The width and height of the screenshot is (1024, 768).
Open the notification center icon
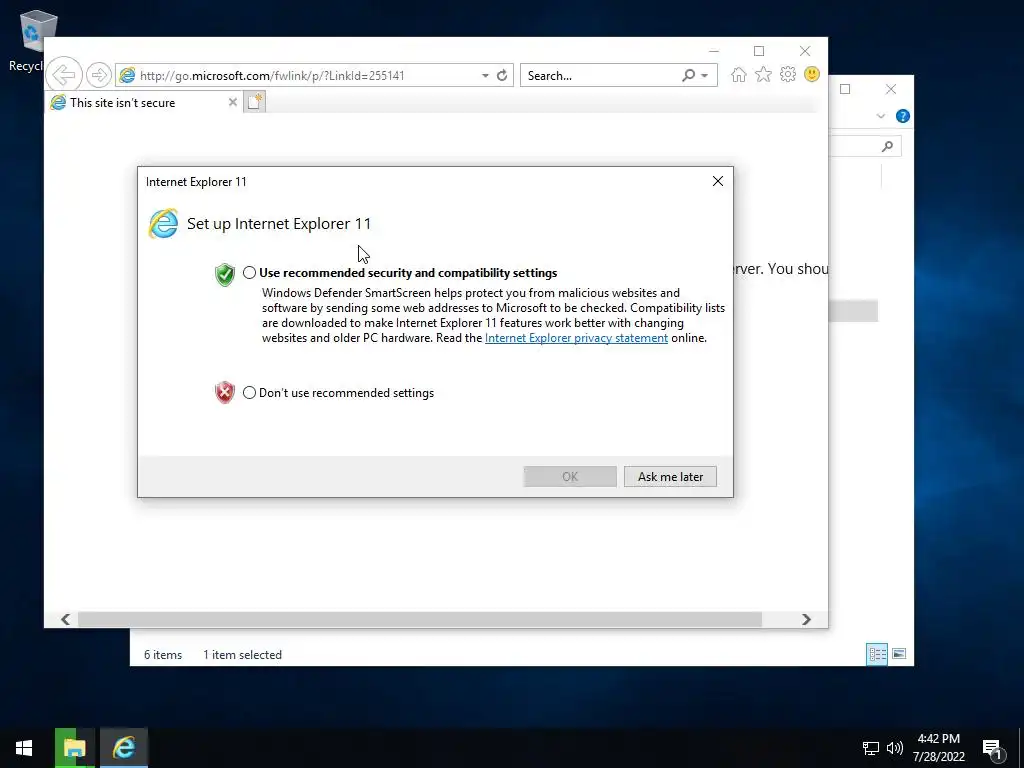click(x=993, y=748)
